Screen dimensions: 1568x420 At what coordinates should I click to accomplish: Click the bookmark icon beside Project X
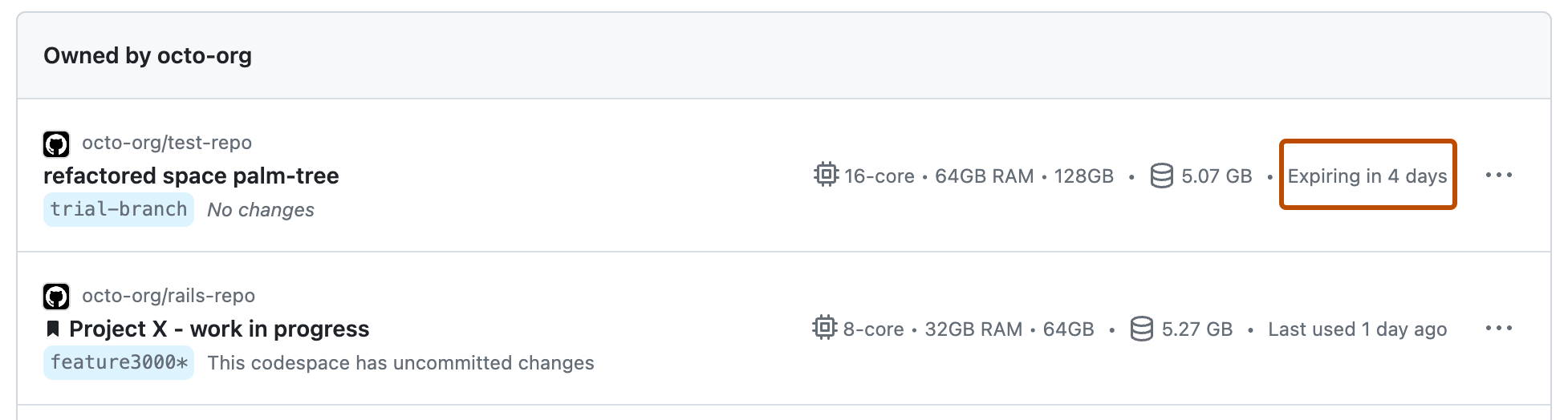(x=53, y=329)
